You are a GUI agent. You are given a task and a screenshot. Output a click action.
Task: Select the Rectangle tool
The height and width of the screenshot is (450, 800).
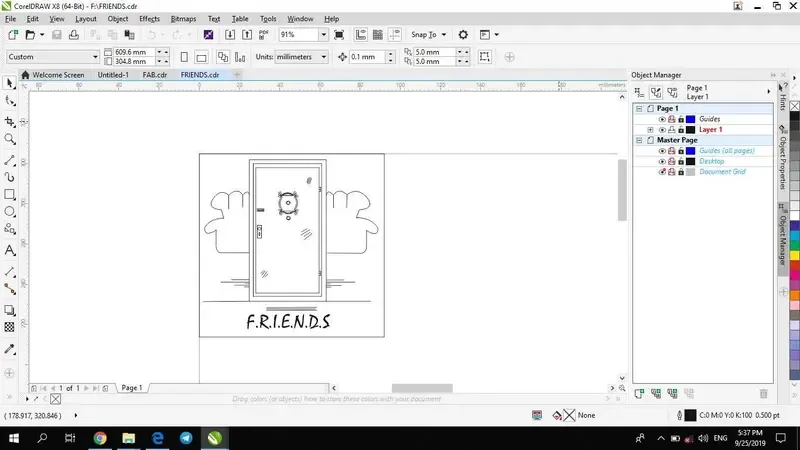coord(10,194)
